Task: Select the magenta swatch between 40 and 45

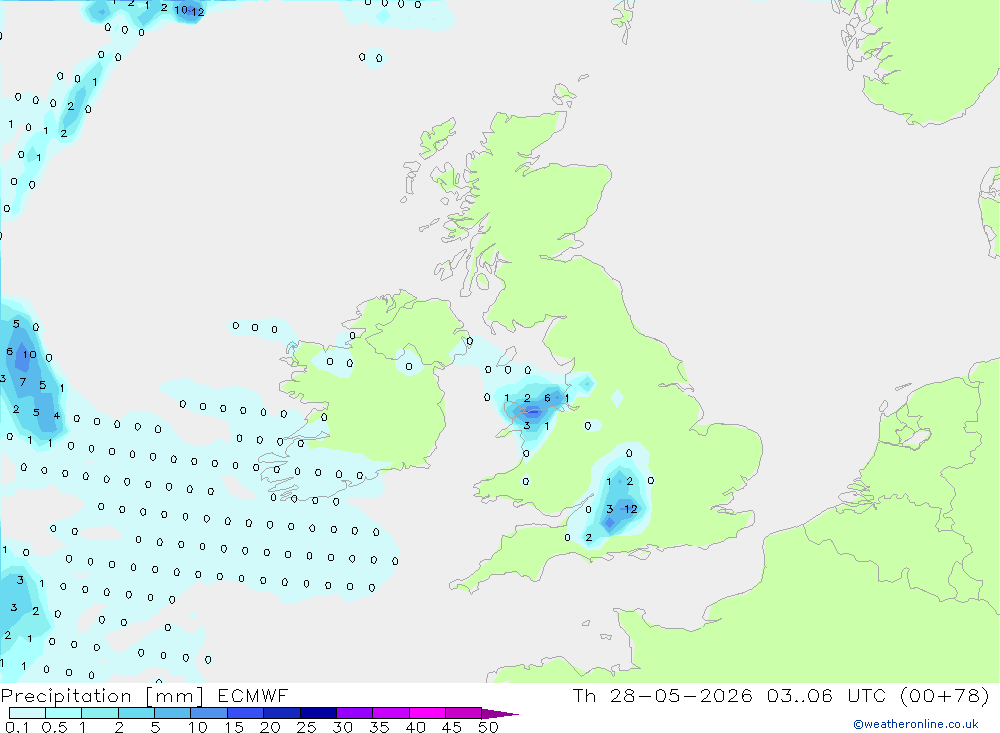Action: point(427,713)
